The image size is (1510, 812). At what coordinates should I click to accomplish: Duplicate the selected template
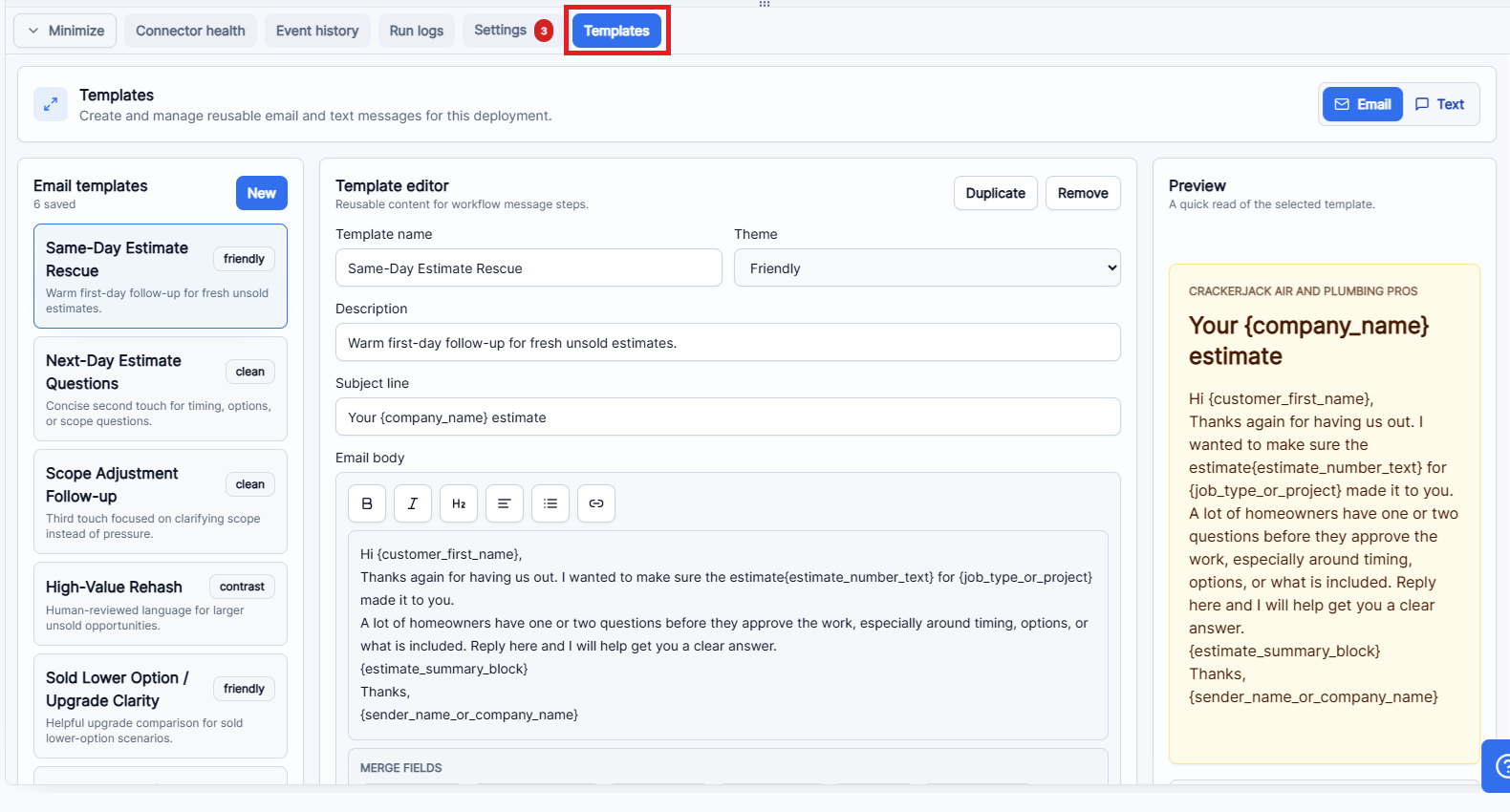(996, 193)
